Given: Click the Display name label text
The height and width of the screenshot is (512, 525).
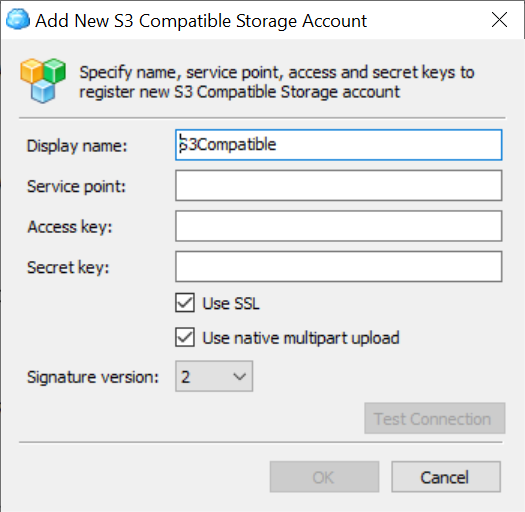Looking at the screenshot, I should [77, 146].
